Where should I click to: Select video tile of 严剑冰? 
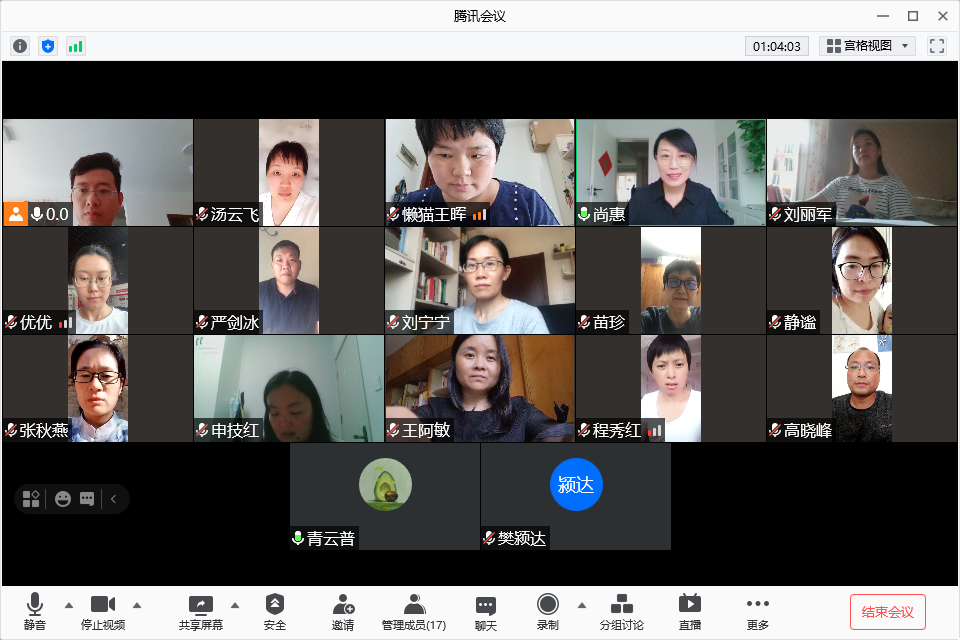pyautogui.click(x=288, y=280)
